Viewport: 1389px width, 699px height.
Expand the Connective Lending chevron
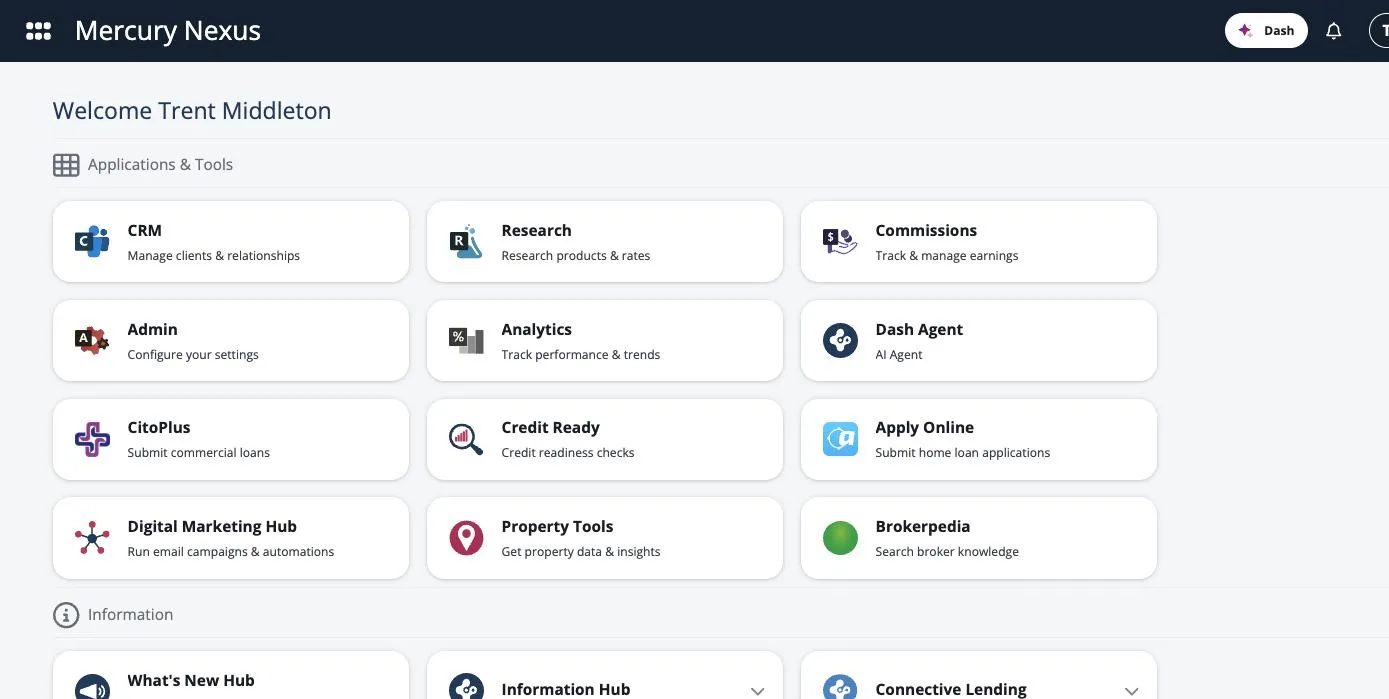(1131, 691)
